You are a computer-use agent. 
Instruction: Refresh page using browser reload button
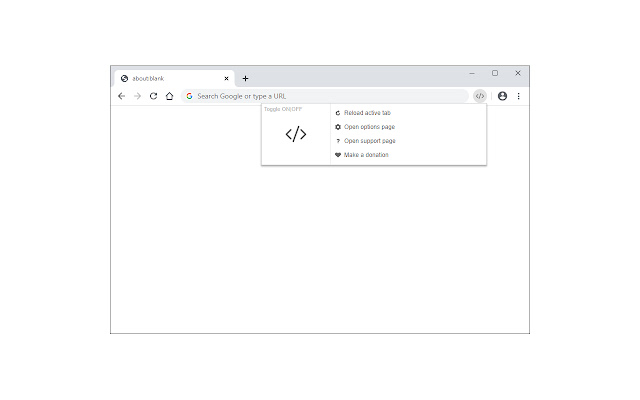tap(153, 96)
